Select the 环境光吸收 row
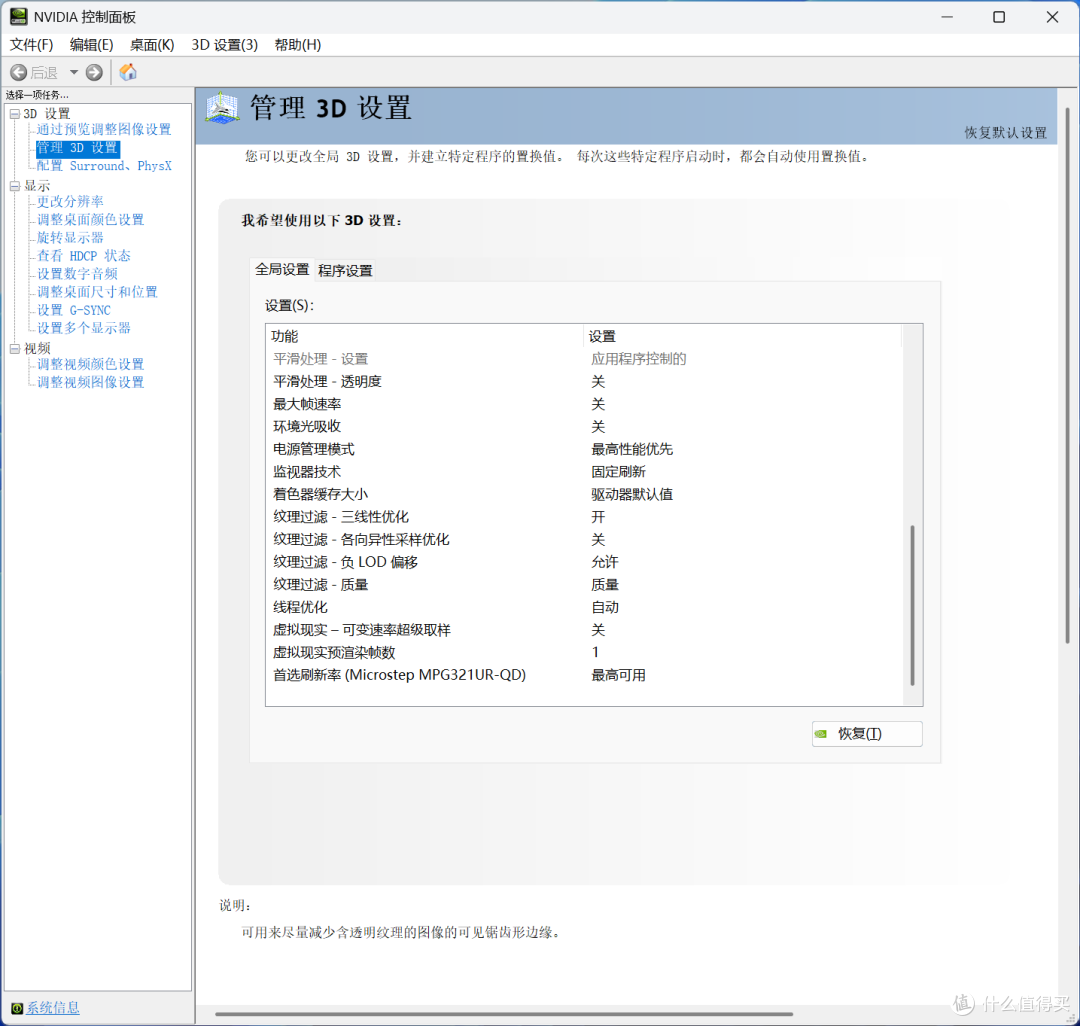Screen dimensions: 1080x1026 coord(584,427)
